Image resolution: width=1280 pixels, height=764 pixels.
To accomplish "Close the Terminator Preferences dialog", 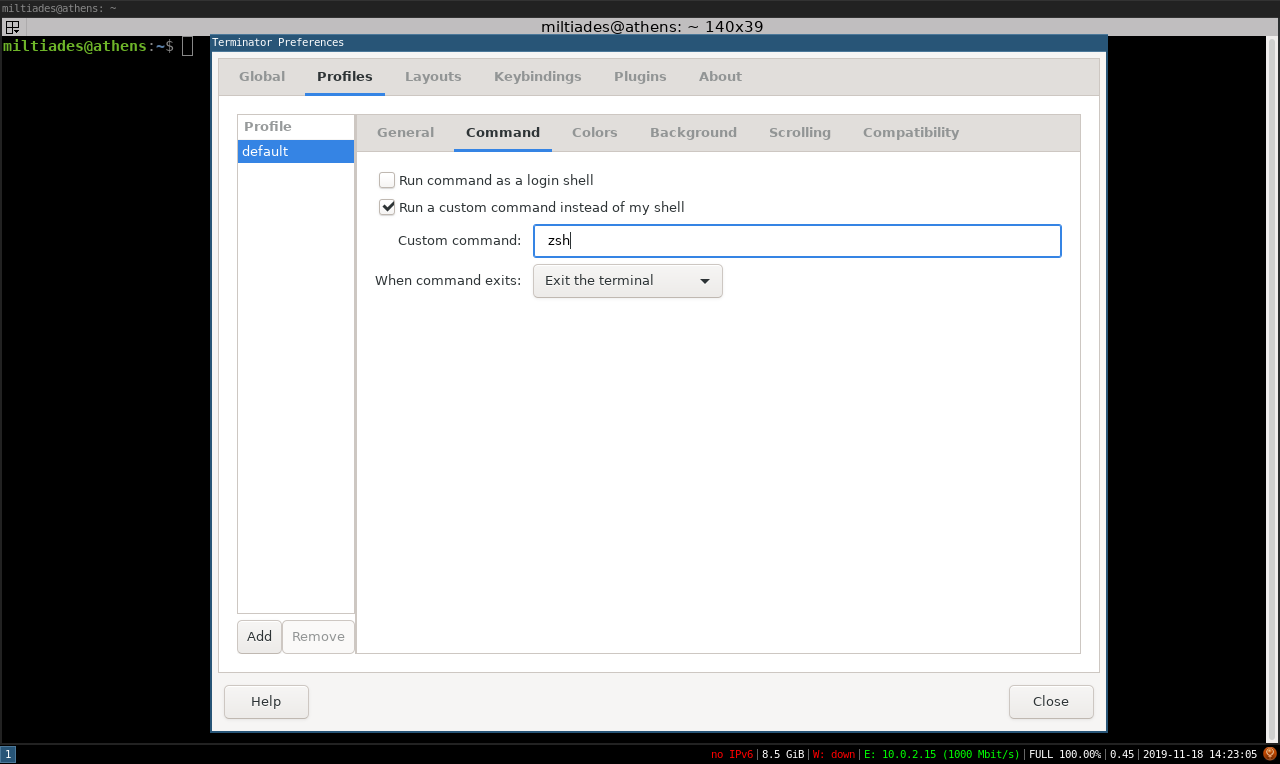I will click(1051, 702).
